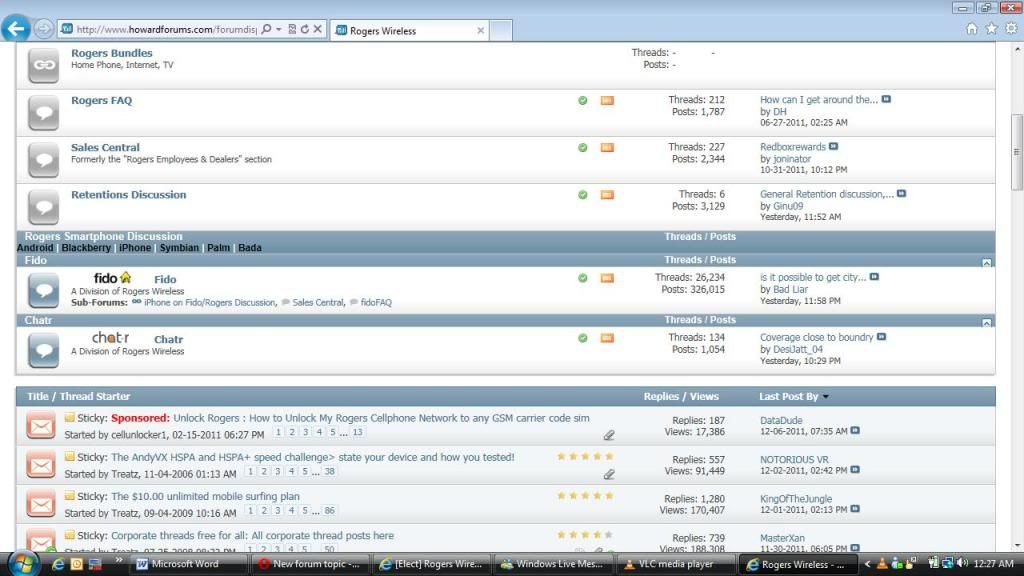Select the Blackberry sub-forum link

(86, 248)
